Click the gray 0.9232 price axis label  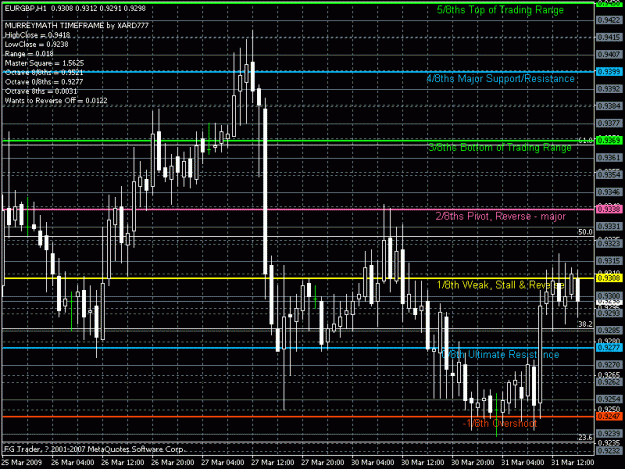pos(609,450)
